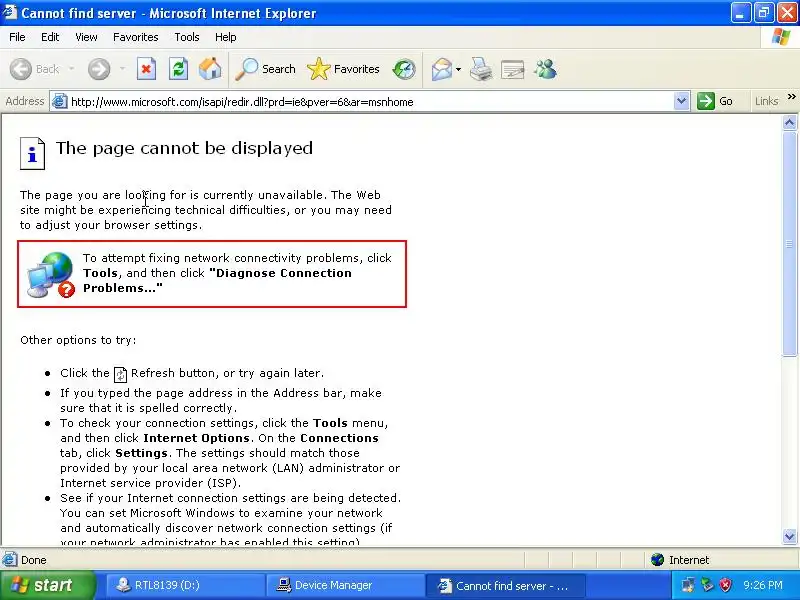Open the Favorites pane from the toolbar star
The height and width of the screenshot is (600, 800).
pyautogui.click(x=343, y=69)
